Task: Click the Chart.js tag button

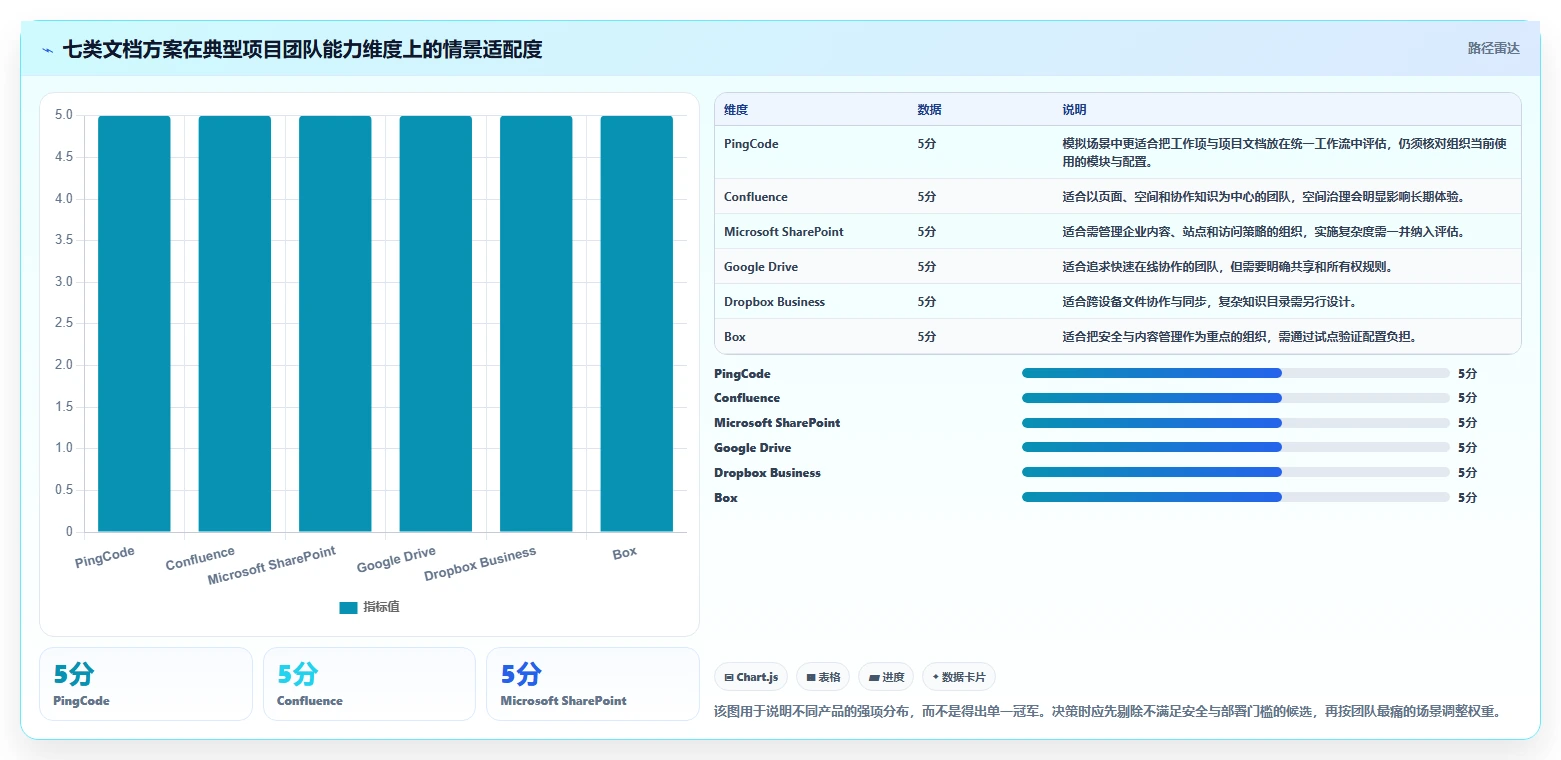Action: click(x=750, y=677)
